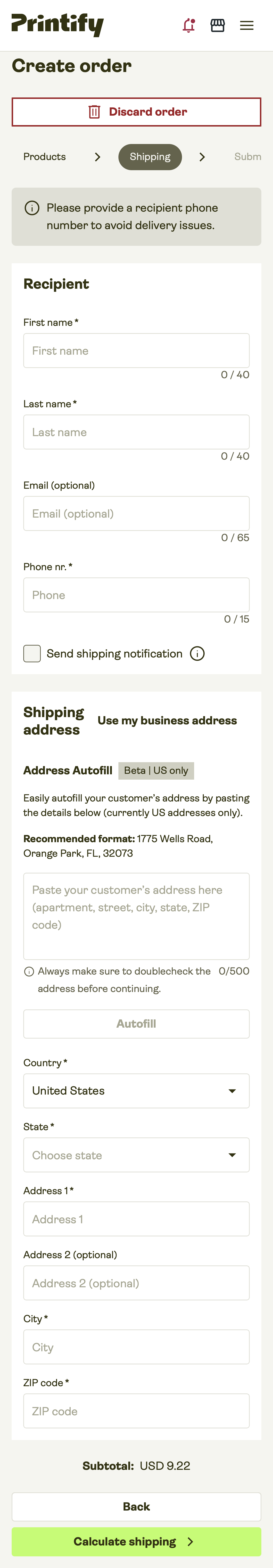Viewport: 273px width, 1568px height.
Task: Select the Submit step
Action: tap(249, 156)
